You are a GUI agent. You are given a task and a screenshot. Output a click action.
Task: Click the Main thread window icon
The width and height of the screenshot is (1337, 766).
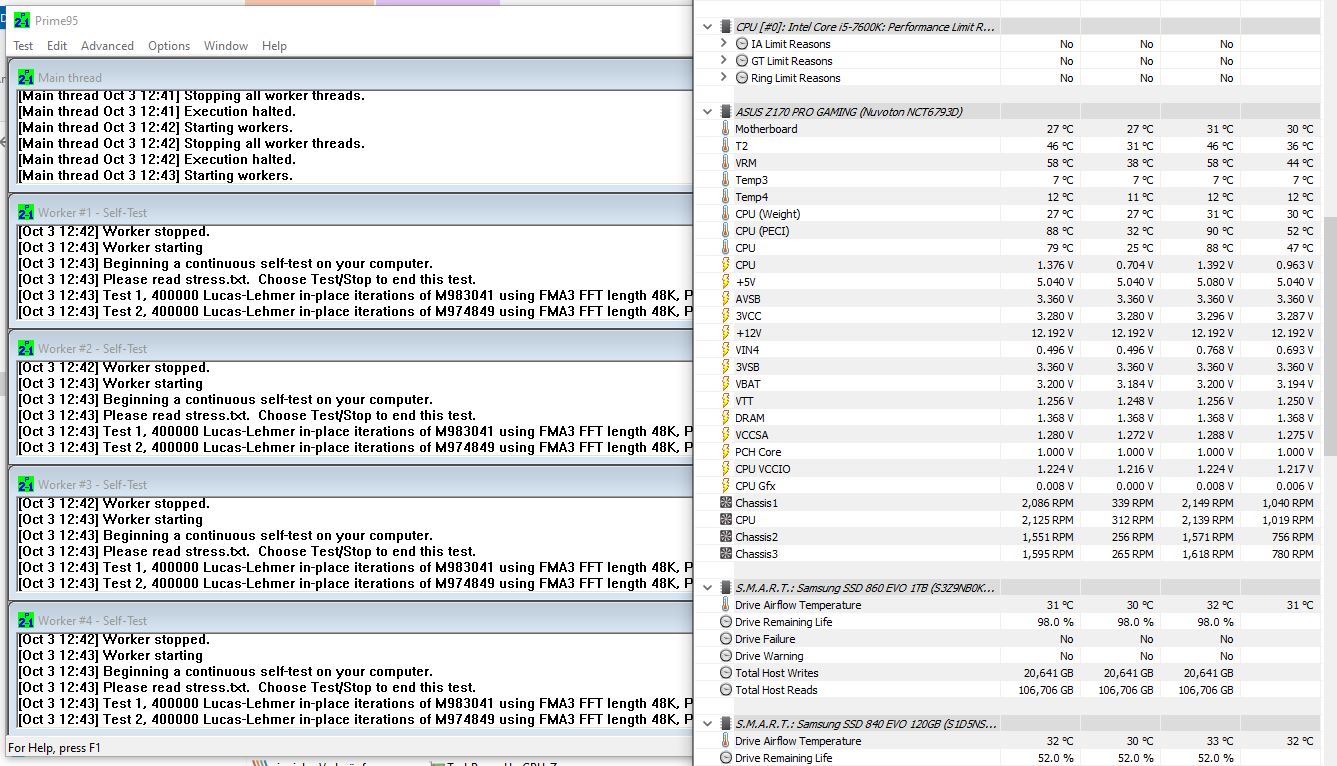pos(26,77)
